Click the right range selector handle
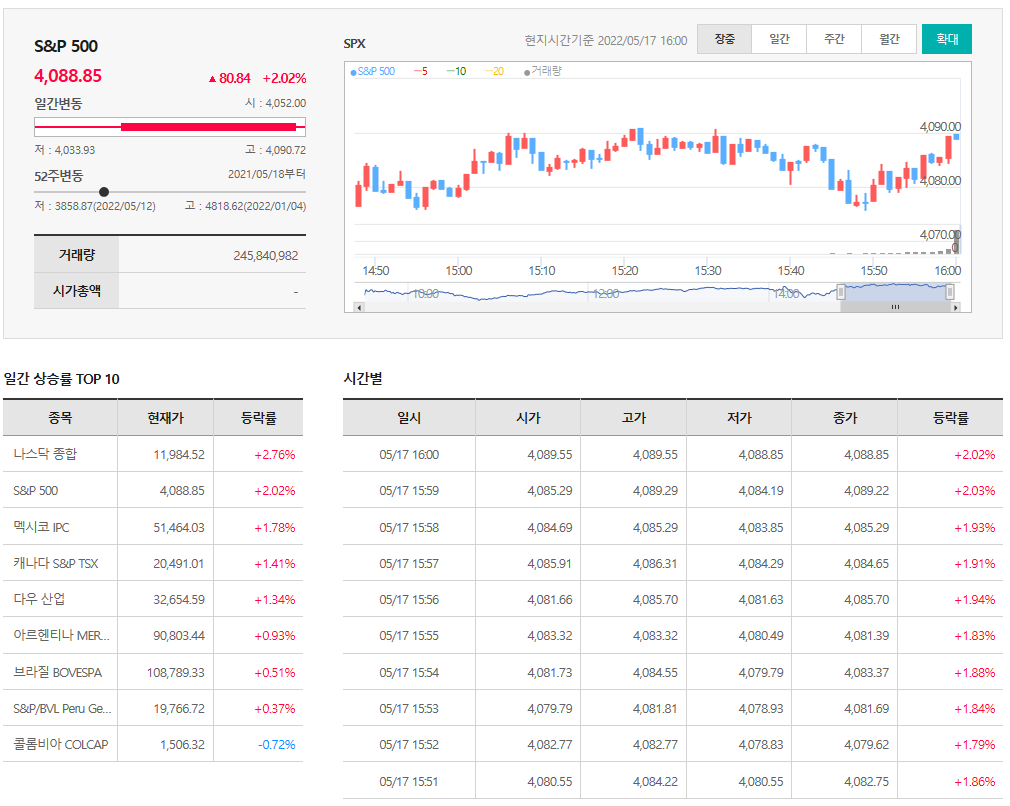Screen dimensions: 1010x806 949,292
